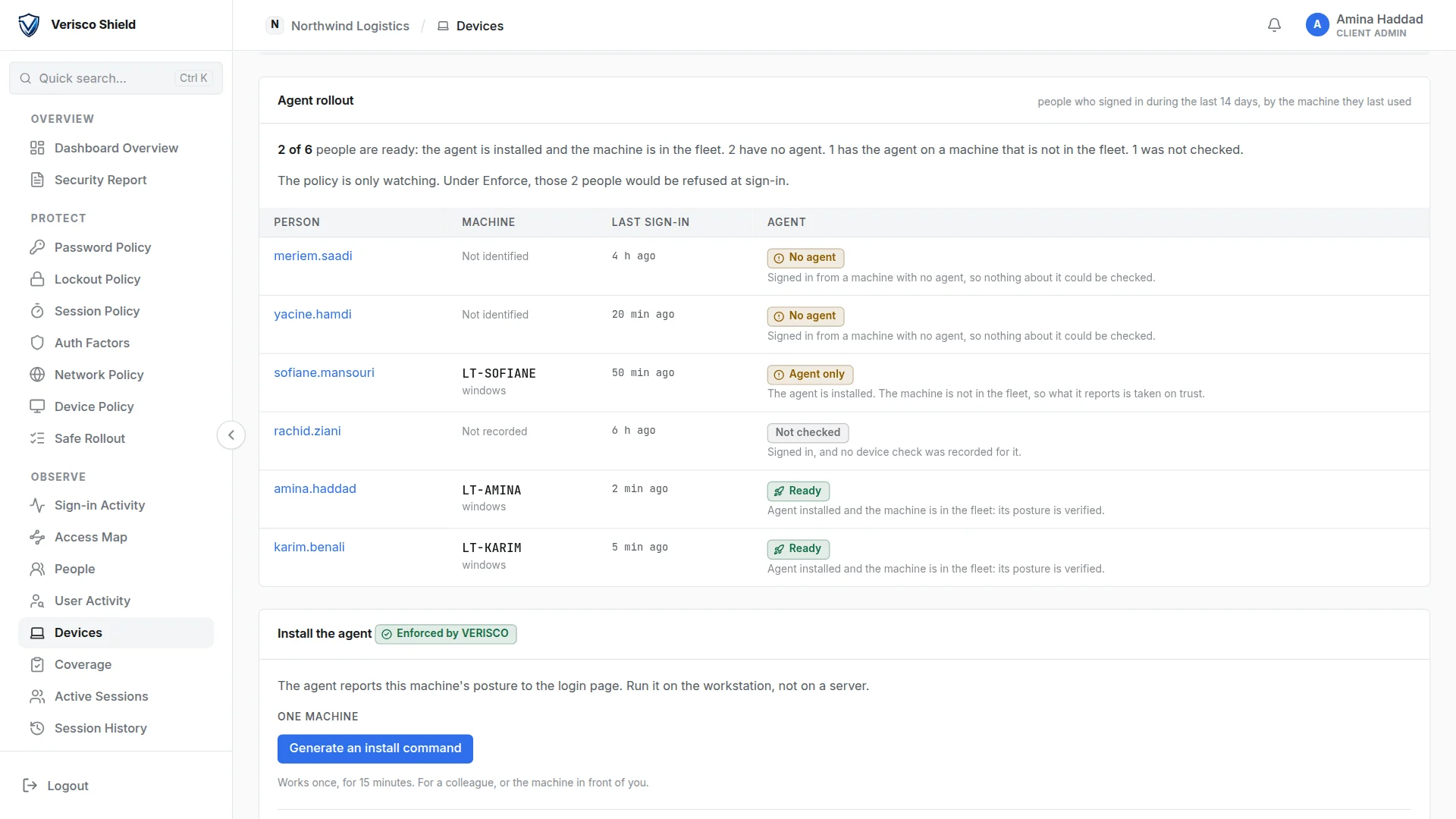The height and width of the screenshot is (819, 1456).
Task: Click Northwind Logistics in the breadcrumb
Action: [x=350, y=26]
